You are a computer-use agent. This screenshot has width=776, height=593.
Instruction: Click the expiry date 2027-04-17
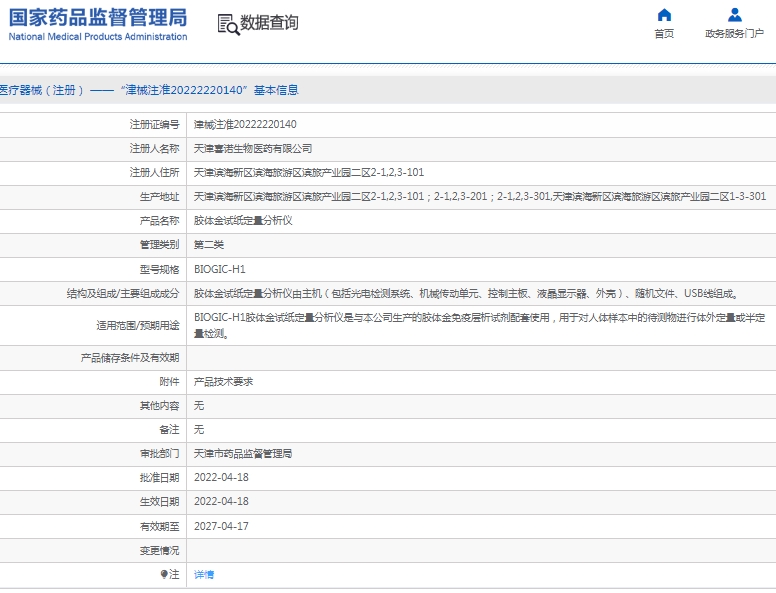click(221, 526)
